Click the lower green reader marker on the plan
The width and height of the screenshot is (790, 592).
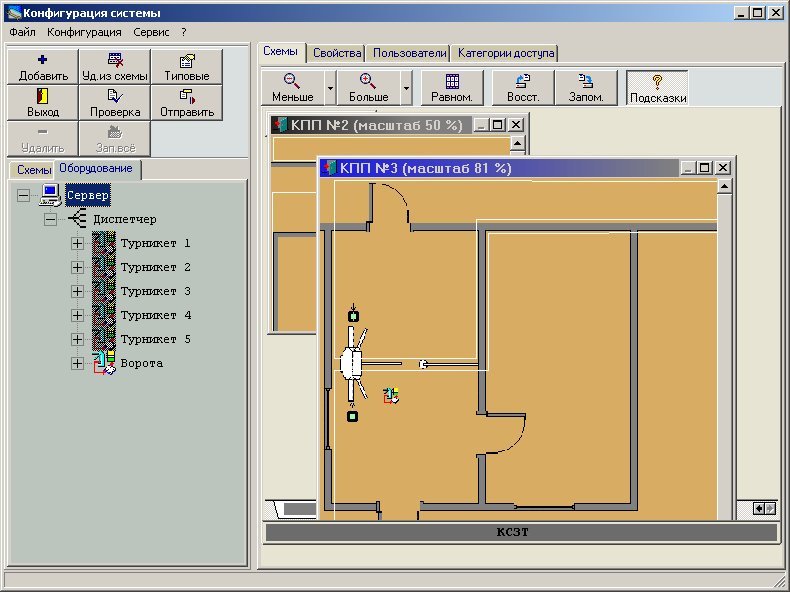(353, 416)
